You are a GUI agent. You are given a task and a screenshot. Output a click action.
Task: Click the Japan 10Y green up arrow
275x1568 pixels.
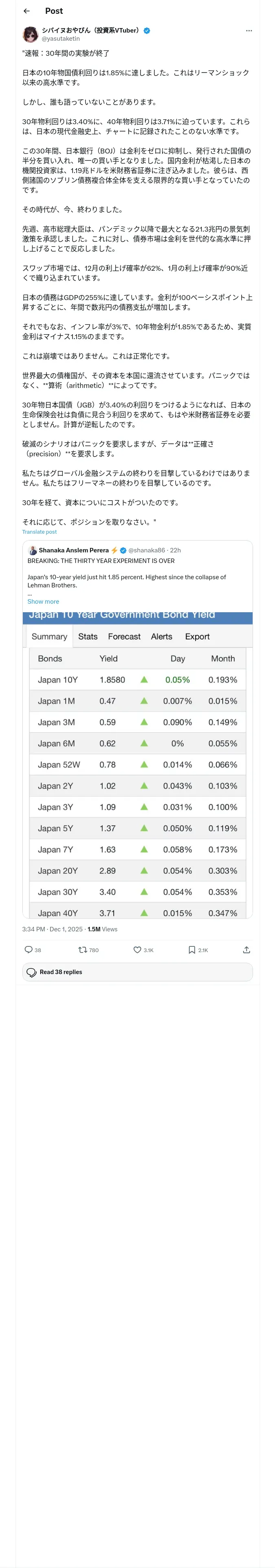tap(144, 680)
